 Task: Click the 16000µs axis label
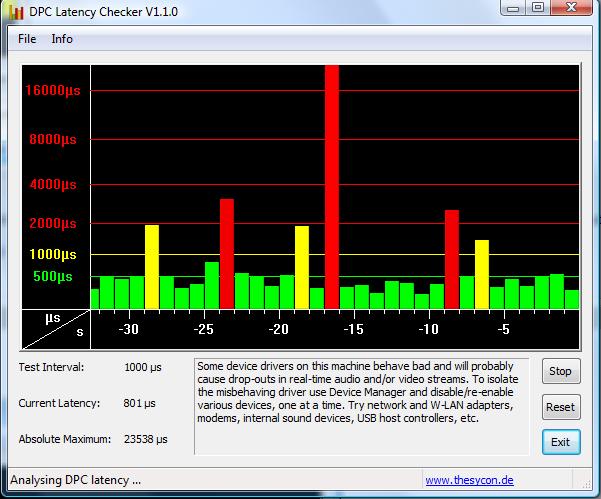tap(53, 90)
